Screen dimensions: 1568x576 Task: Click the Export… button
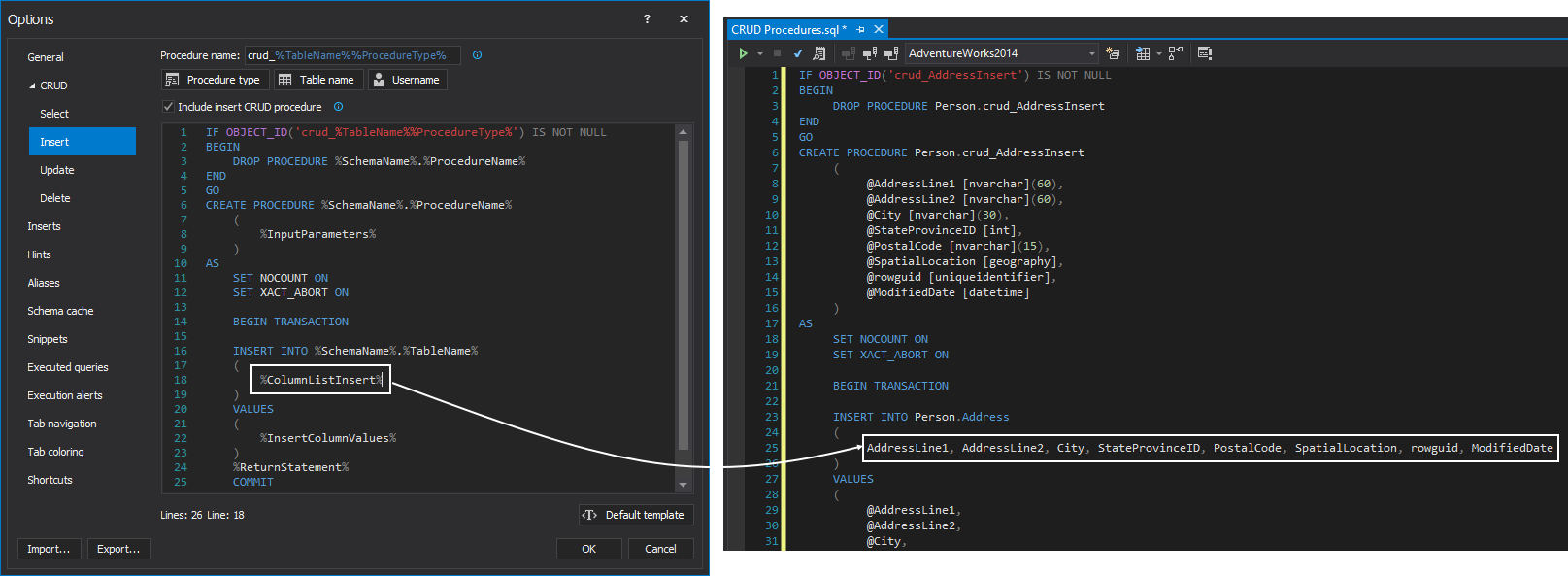pyautogui.click(x=118, y=549)
